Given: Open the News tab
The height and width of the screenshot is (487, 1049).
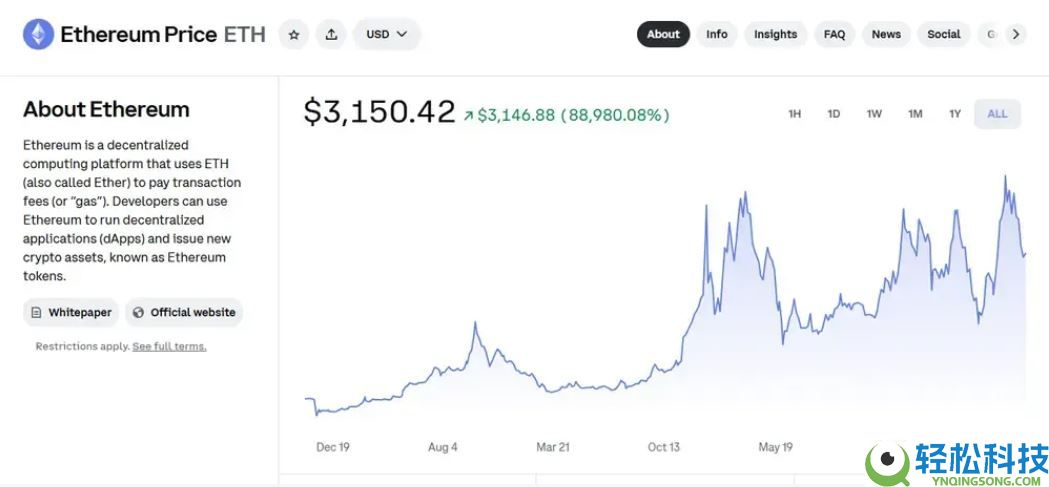Looking at the screenshot, I should click(x=886, y=34).
